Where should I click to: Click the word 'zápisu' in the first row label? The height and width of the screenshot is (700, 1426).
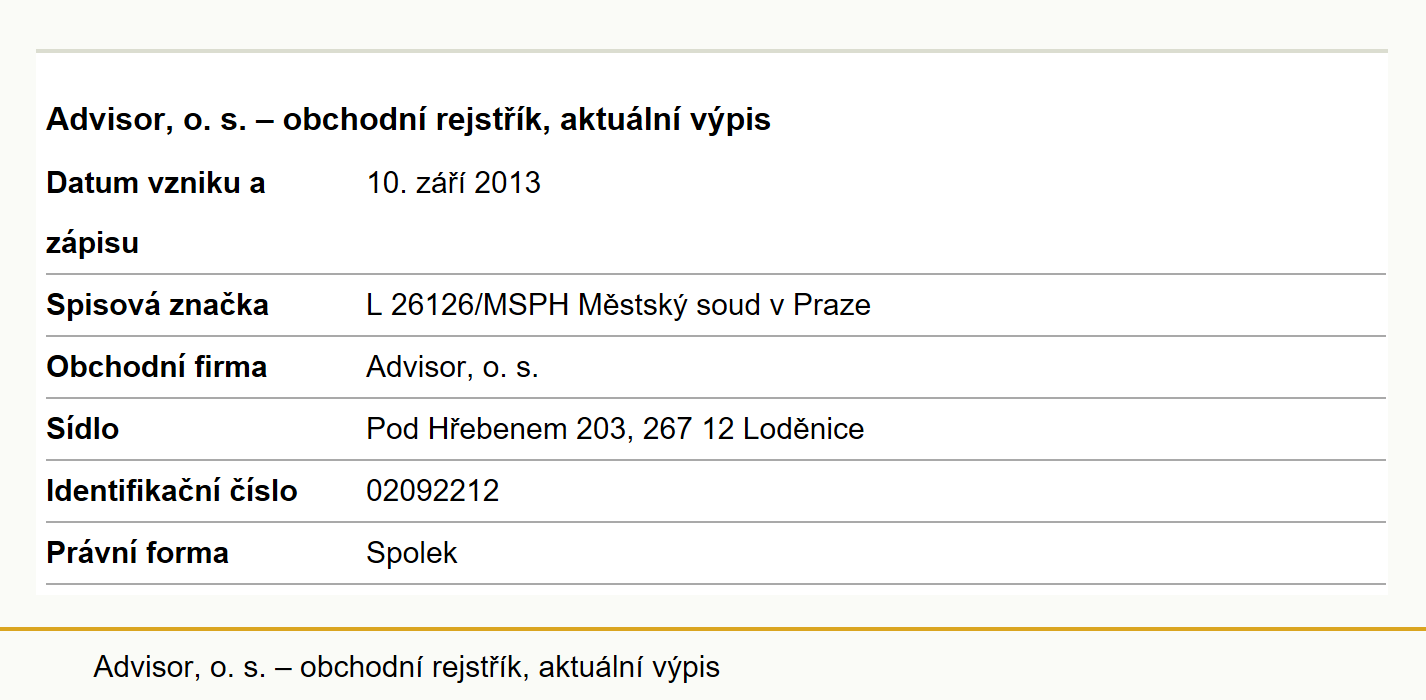(92, 244)
